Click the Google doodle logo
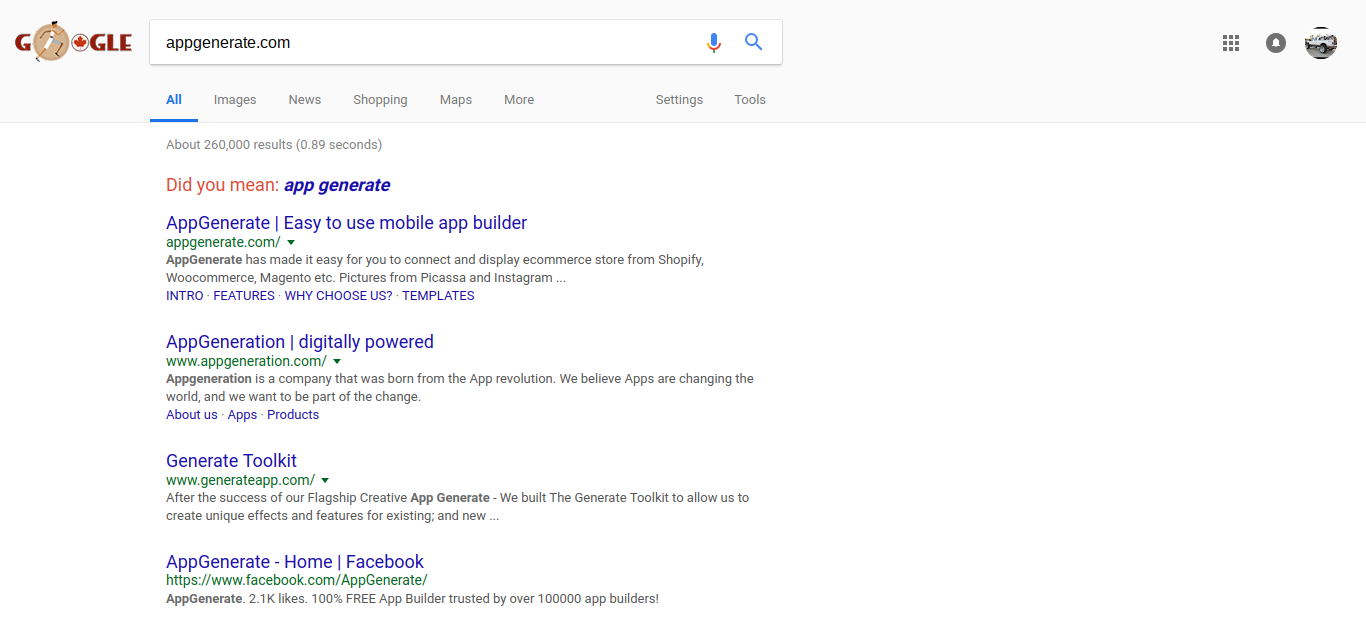Screen dimensions: 1366x629 (x=73, y=43)
